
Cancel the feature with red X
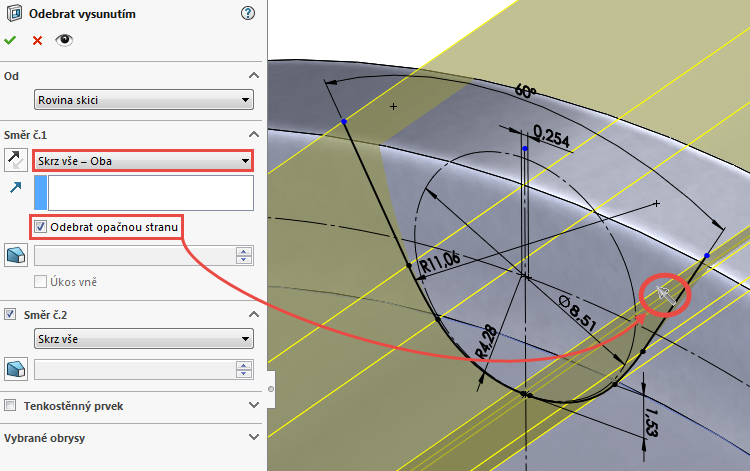[37, 41]
